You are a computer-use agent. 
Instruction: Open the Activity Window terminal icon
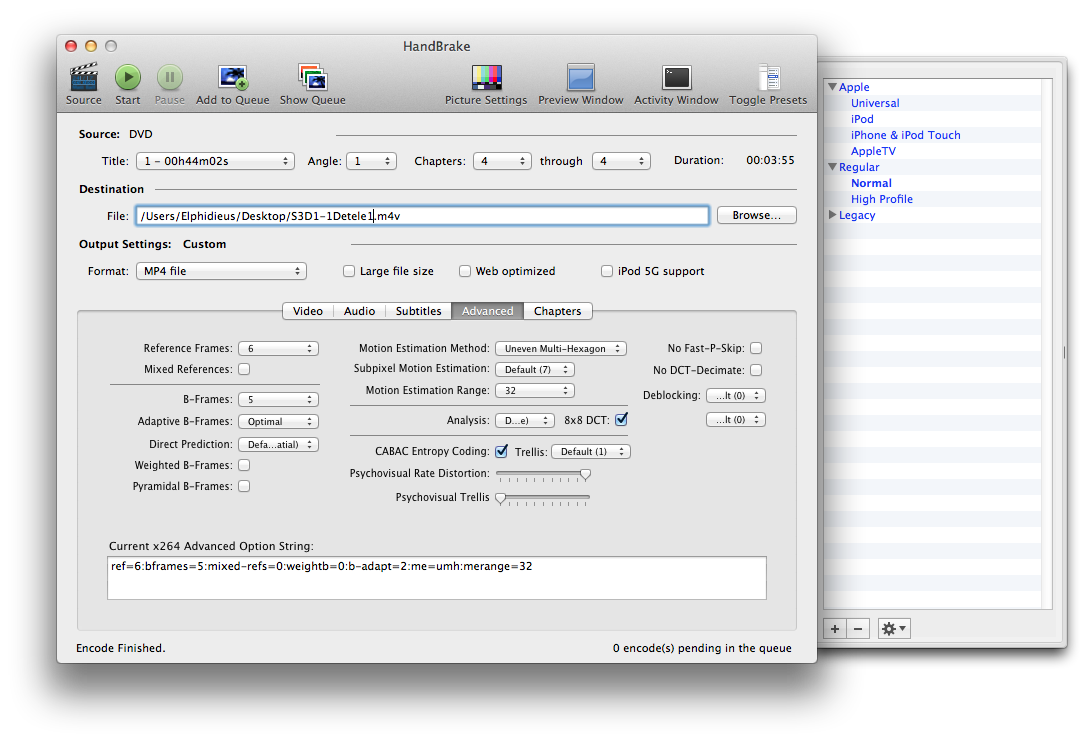click(x=676, y=77)
